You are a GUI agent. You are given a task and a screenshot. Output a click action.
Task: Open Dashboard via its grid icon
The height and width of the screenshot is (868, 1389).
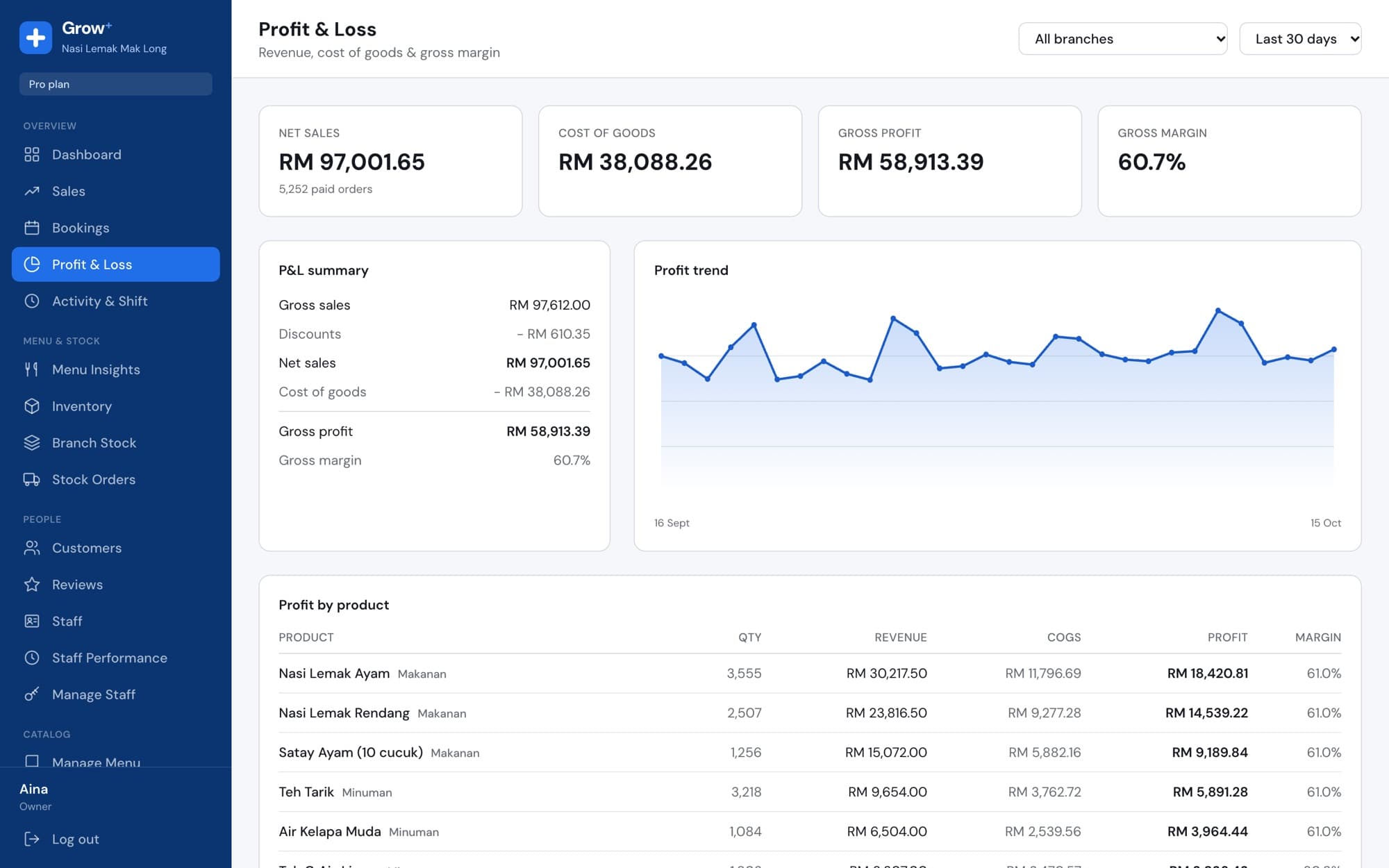coord(32,155)
